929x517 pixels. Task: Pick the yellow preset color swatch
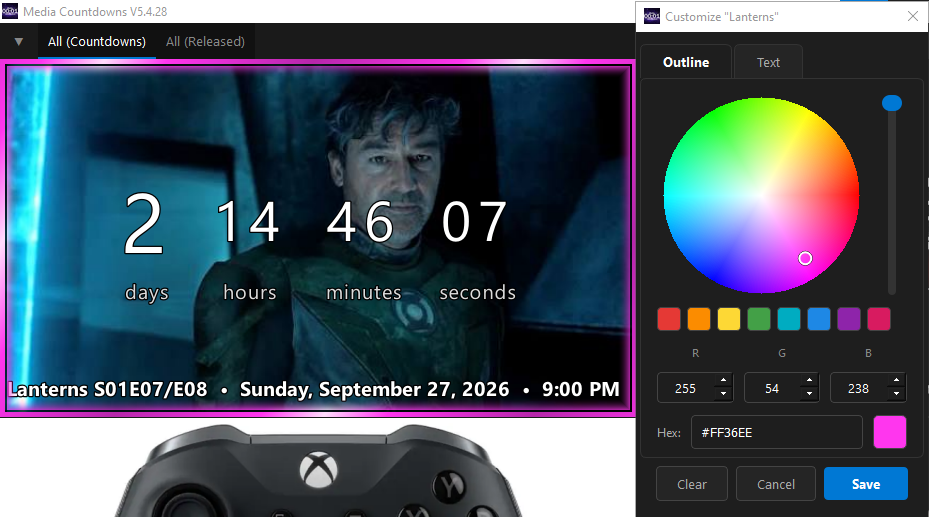point(729,319)
